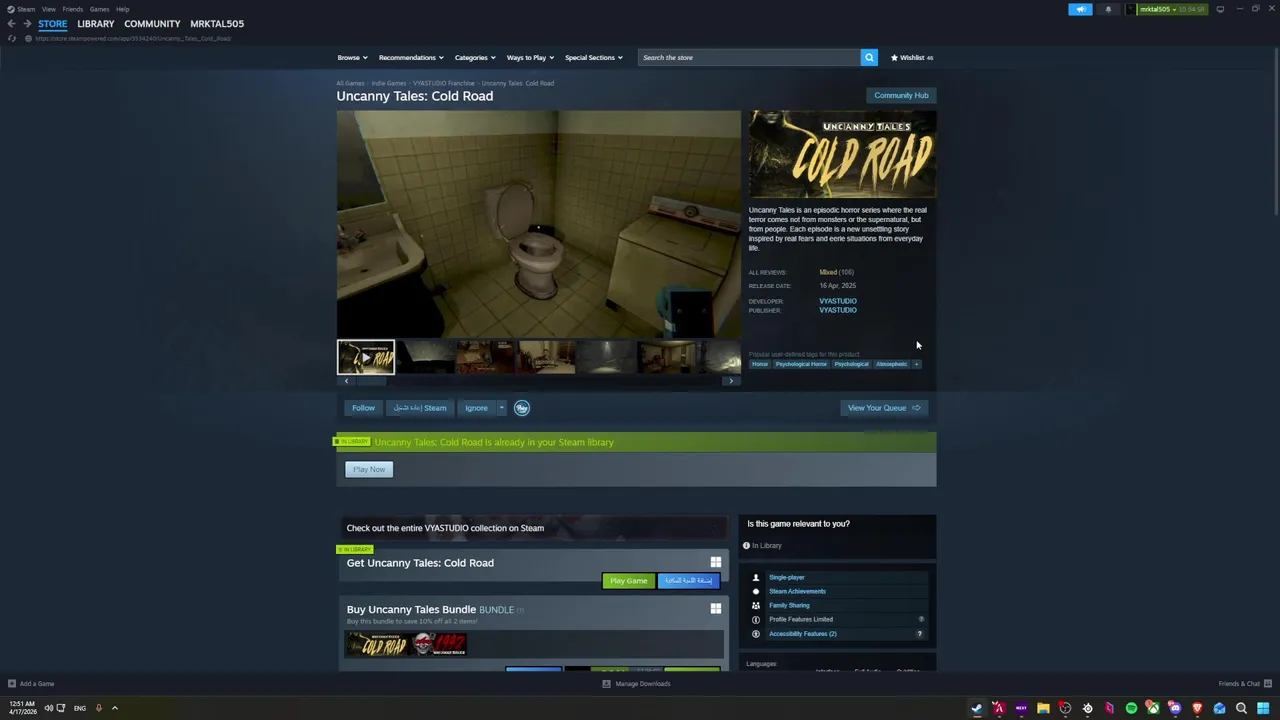1280x720 pixels.
Task: Open the View menu
Action: 48,9
